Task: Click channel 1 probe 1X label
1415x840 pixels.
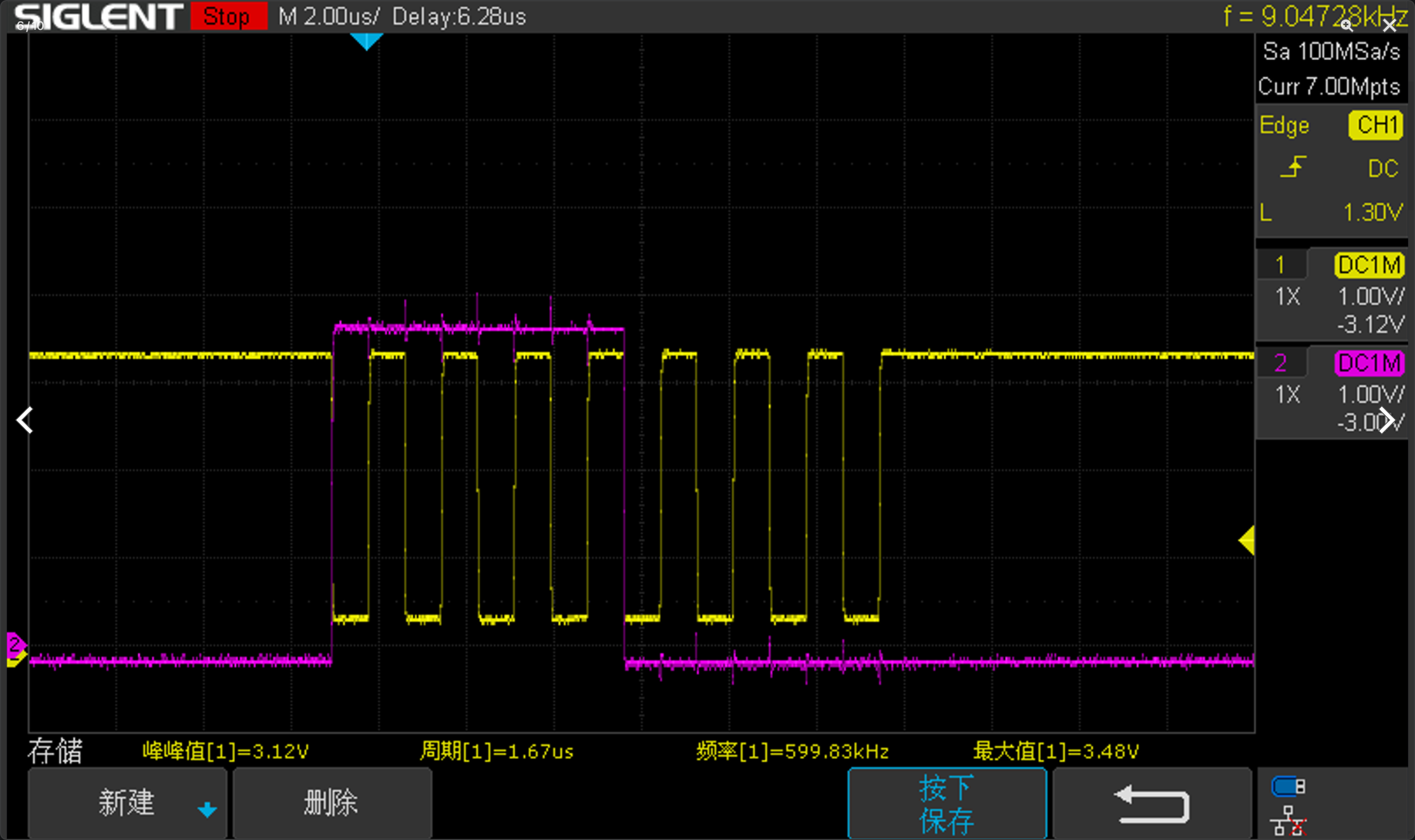Action: [1288, 297]
